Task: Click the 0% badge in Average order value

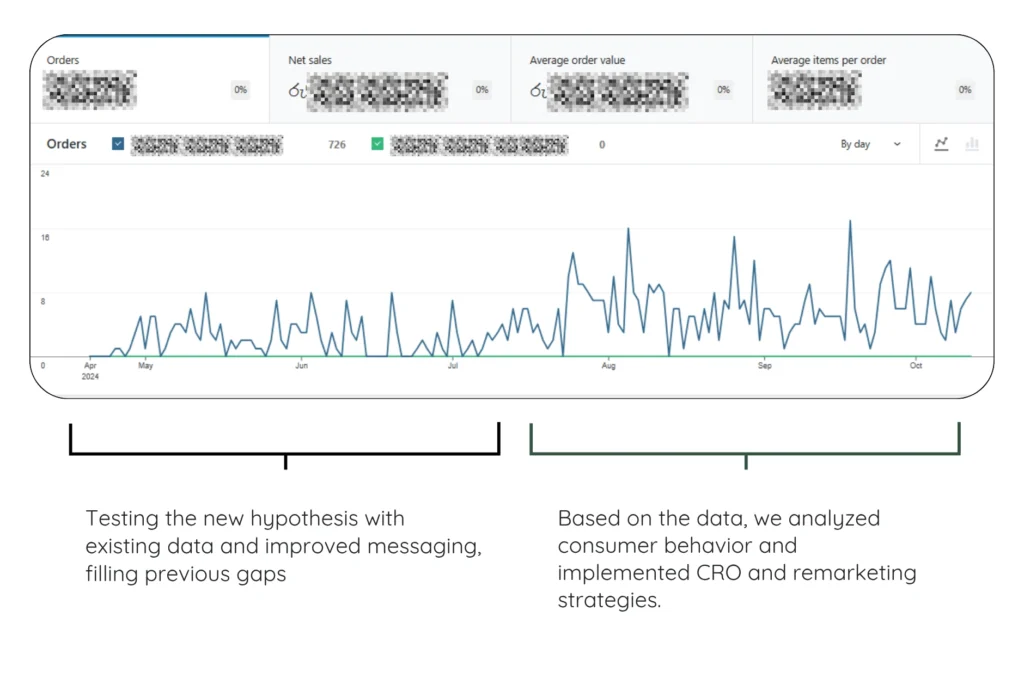Action: 723,90
